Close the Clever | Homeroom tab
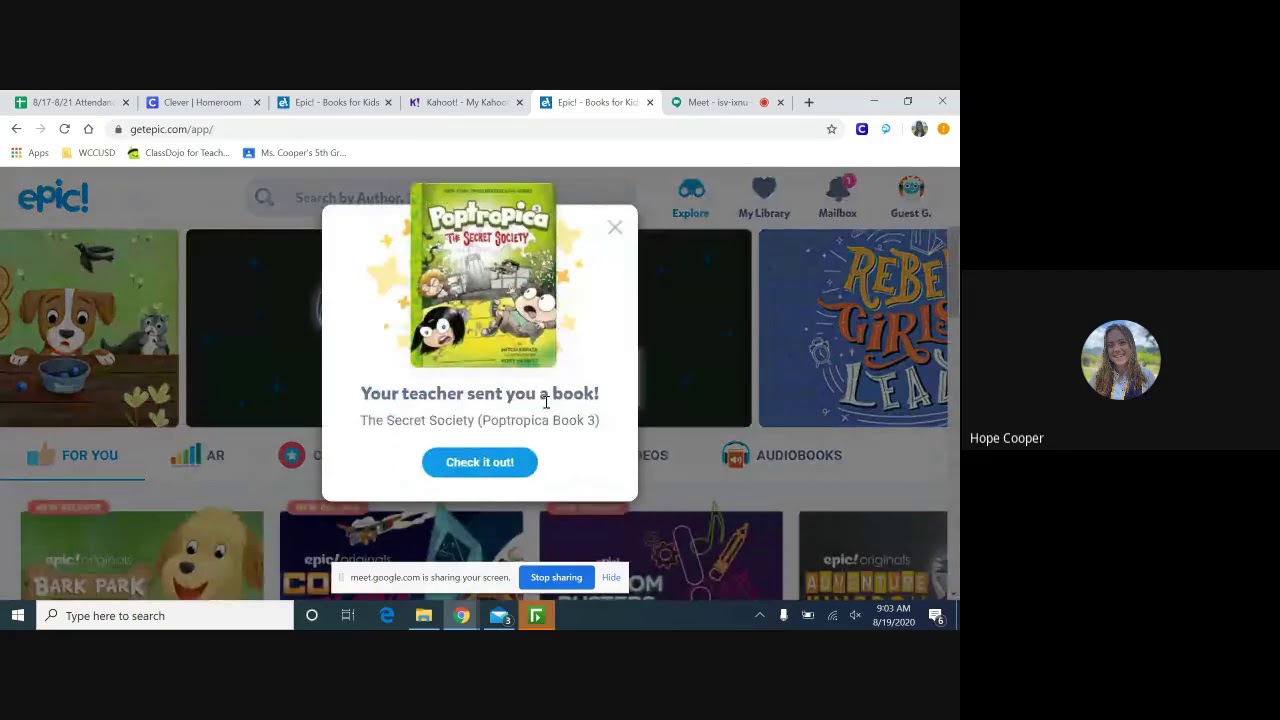The width and height of the screenshot is (1280, 720). [257, 102]
